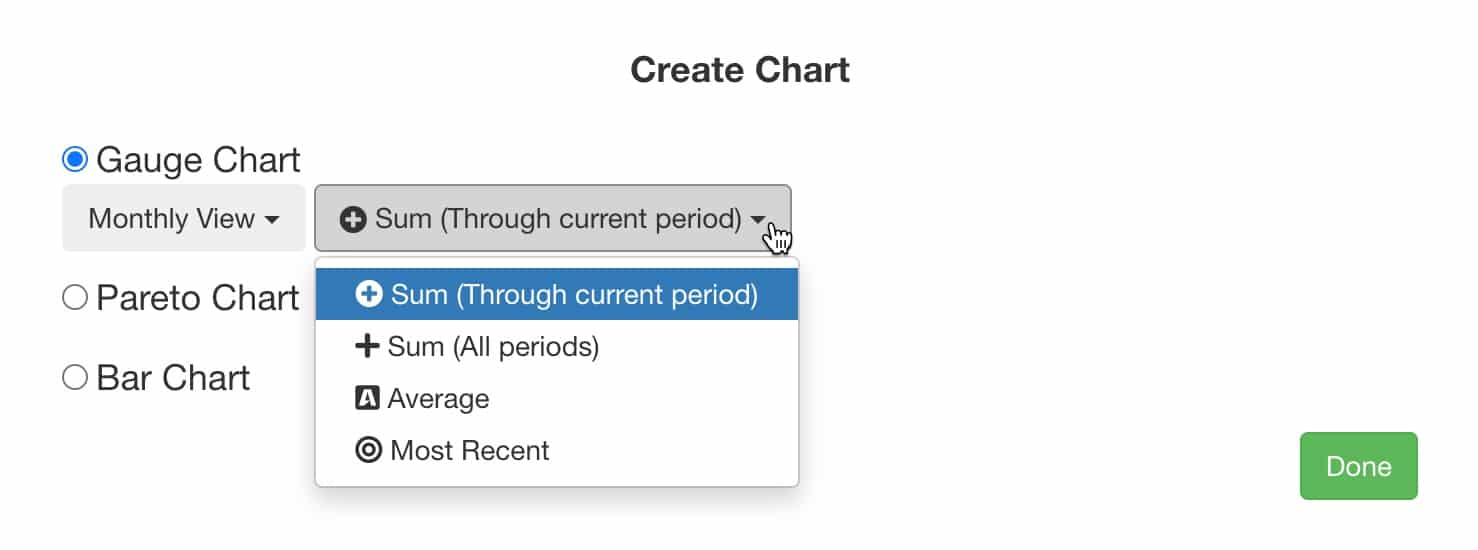Click the Pareto Chart text label
This screenshot has height=550, width=1478.
click(198, 298)
